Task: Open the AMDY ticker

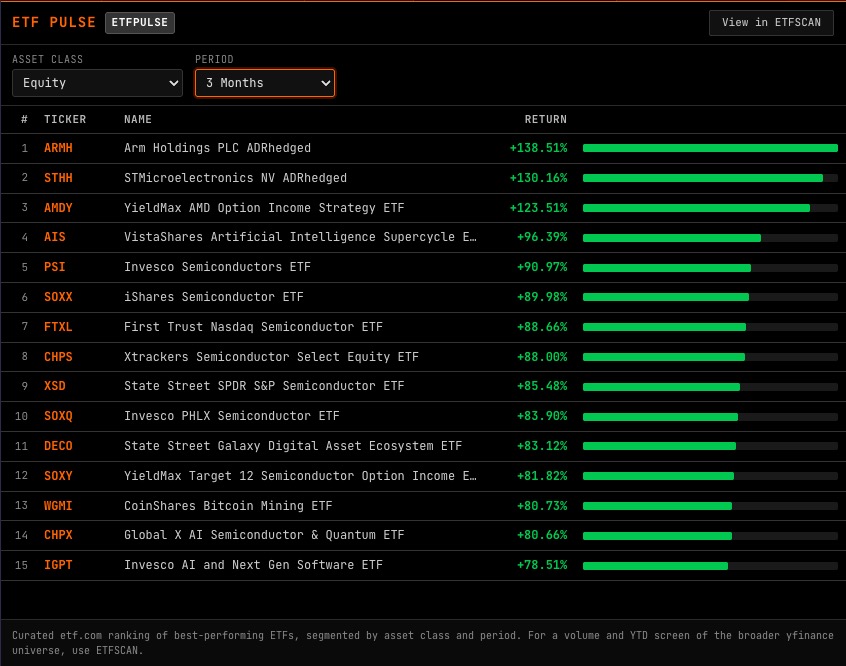Action: pyautogui.click(x=58, y=208)
